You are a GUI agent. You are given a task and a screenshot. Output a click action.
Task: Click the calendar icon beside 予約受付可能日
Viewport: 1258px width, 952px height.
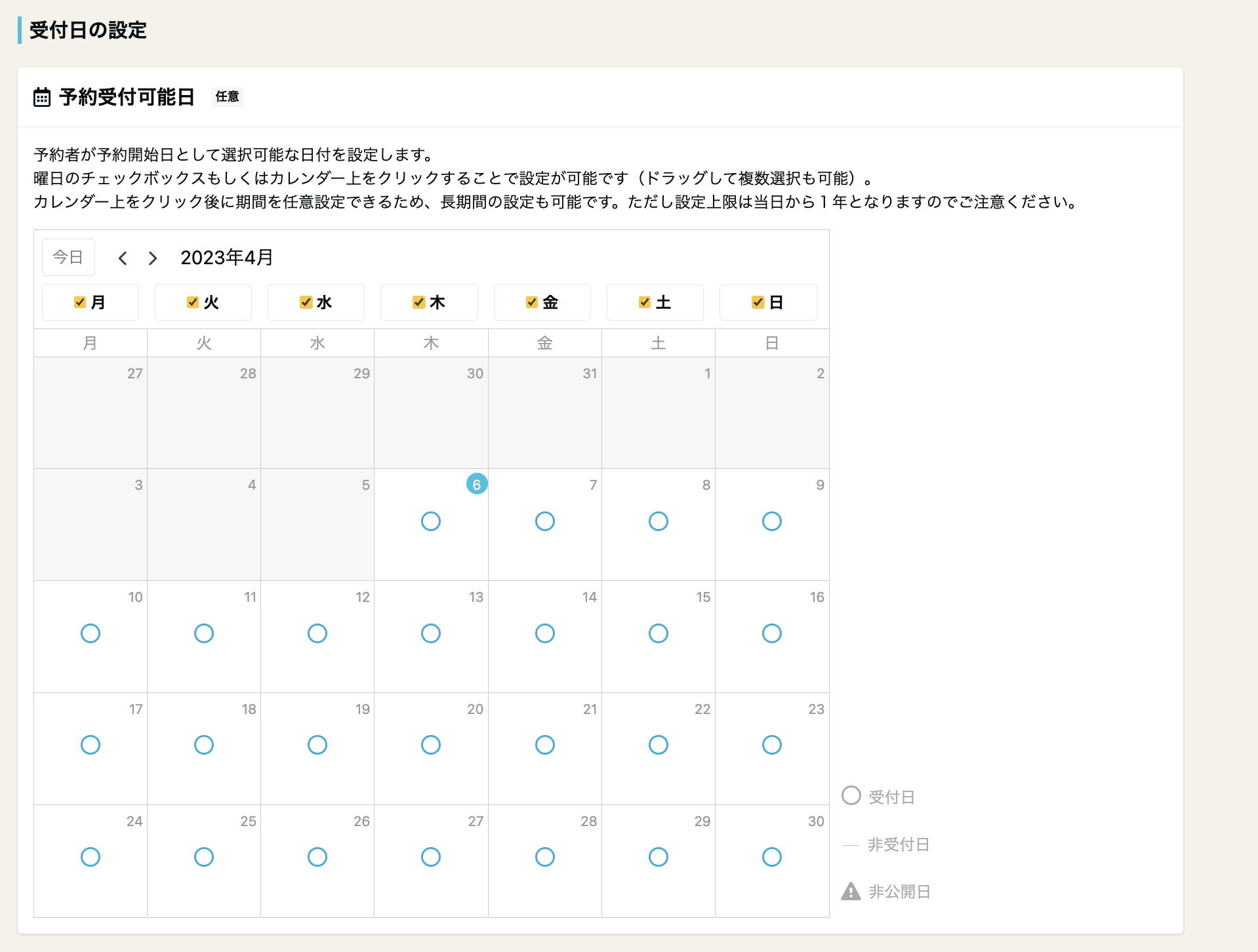(41, 98)
